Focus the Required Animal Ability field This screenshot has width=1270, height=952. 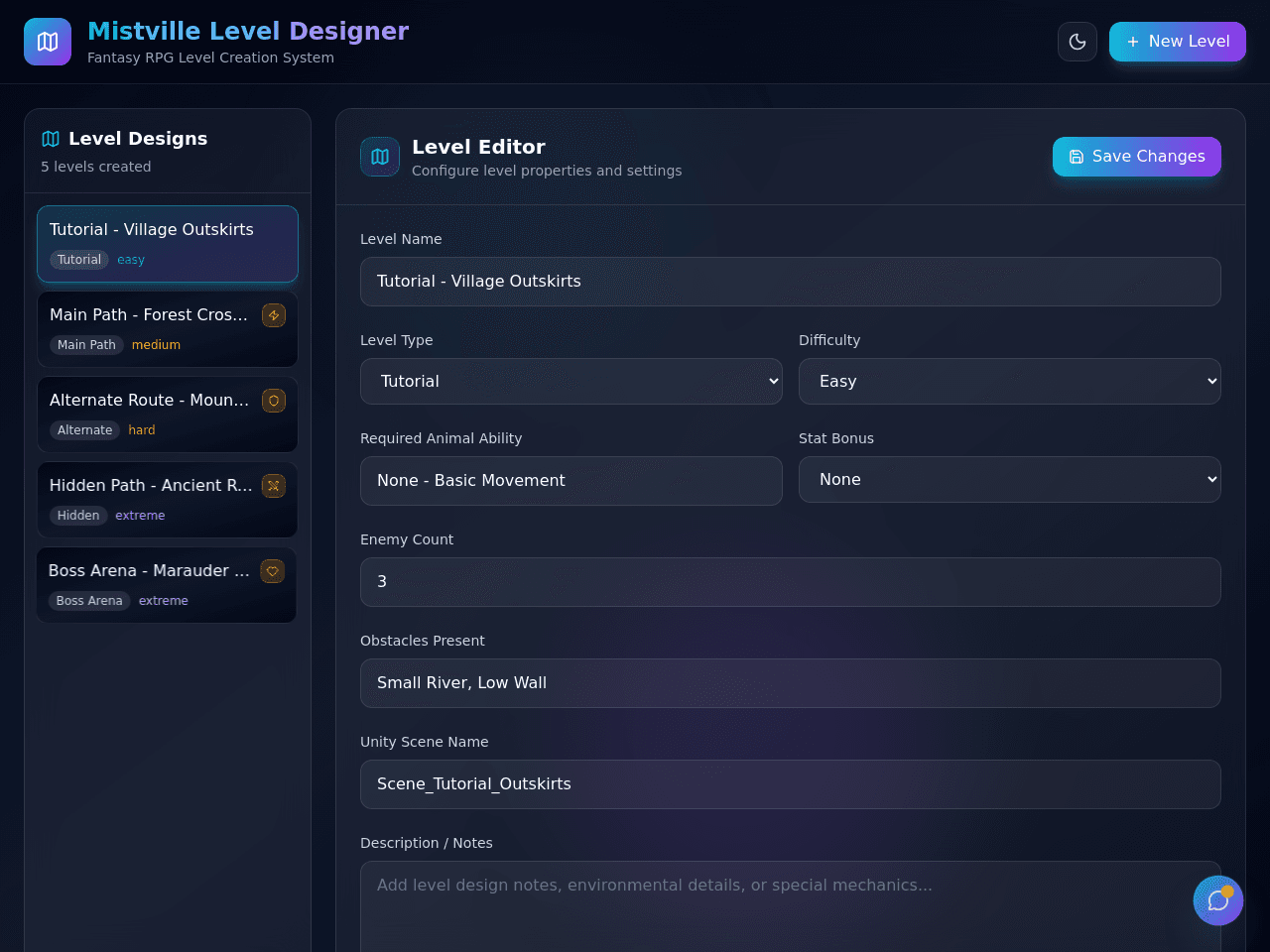coord(571,481)
